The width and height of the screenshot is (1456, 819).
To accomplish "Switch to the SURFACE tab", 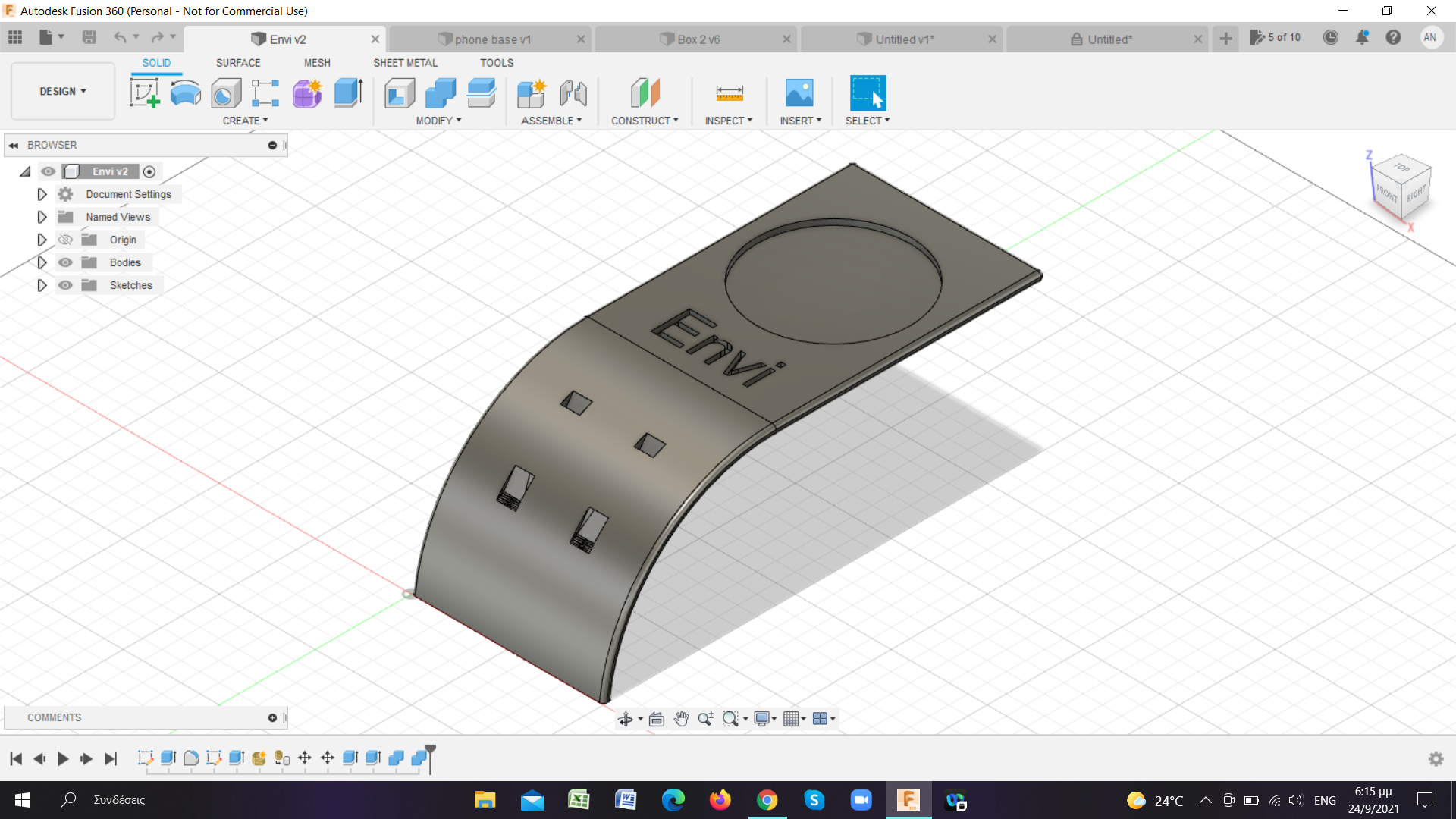I will (x=238, y=63).
